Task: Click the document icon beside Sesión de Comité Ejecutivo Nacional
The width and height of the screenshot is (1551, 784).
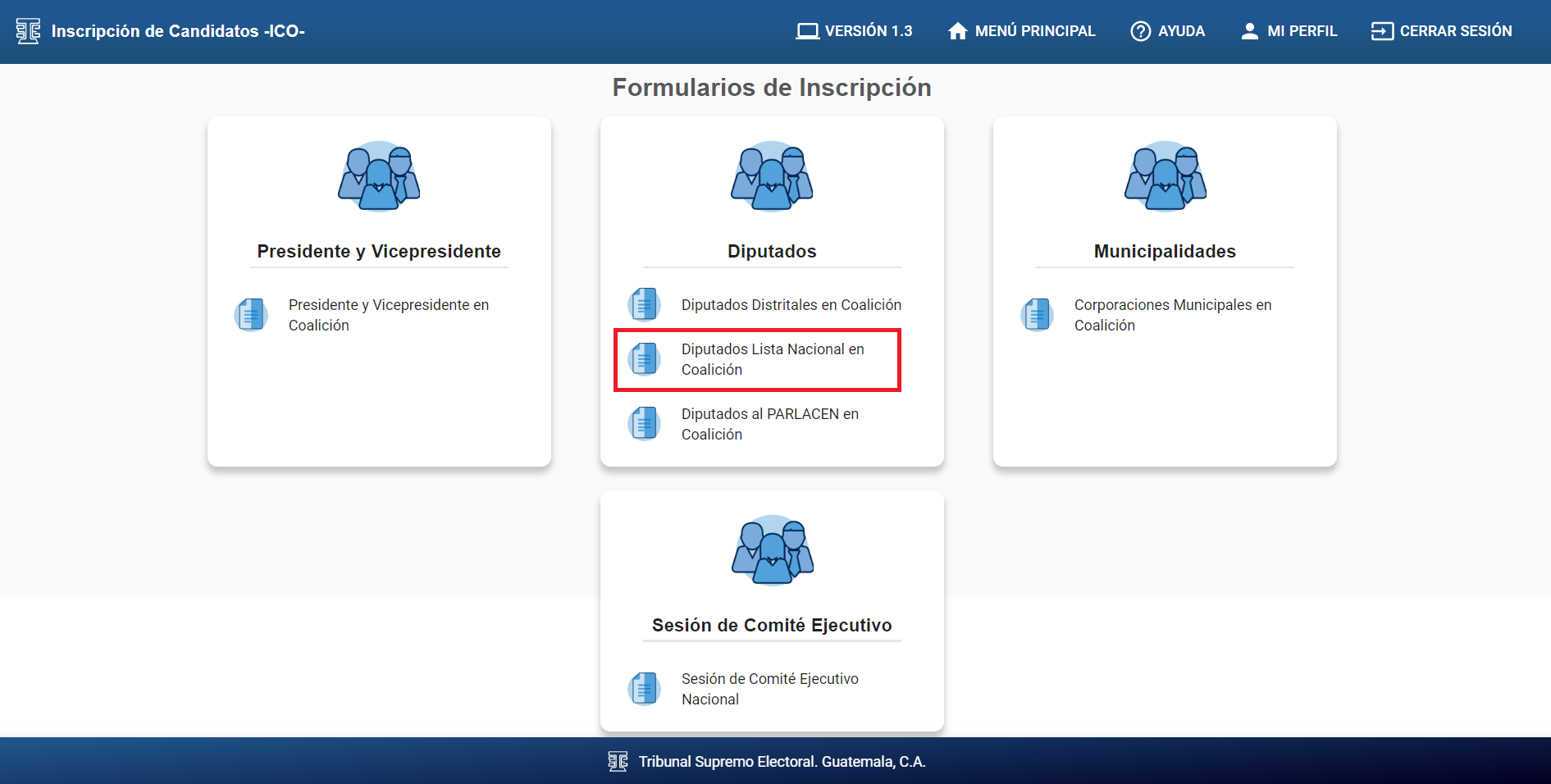Action: 645,689
